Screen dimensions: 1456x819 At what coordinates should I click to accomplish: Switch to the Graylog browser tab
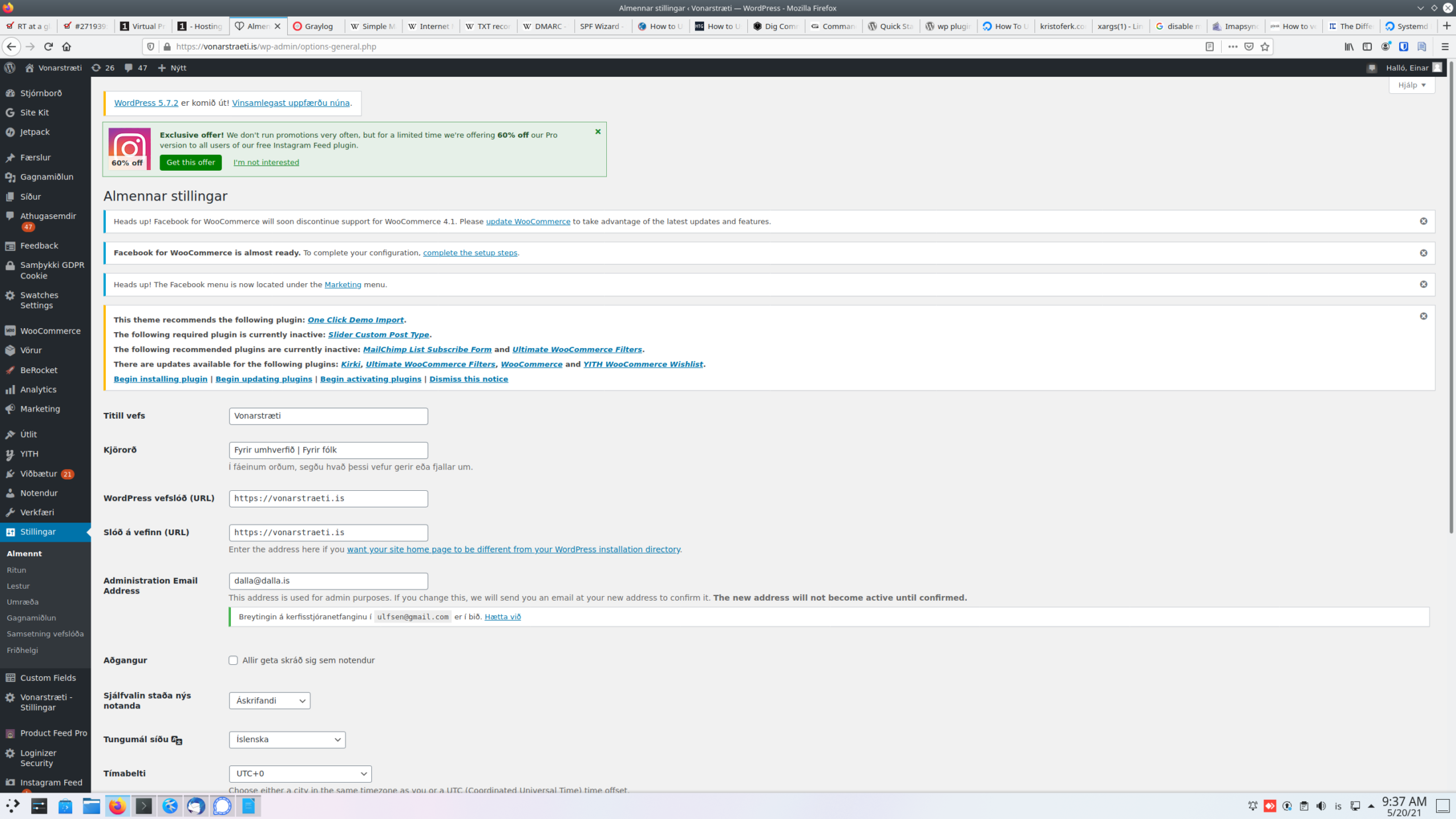point(316,26)
